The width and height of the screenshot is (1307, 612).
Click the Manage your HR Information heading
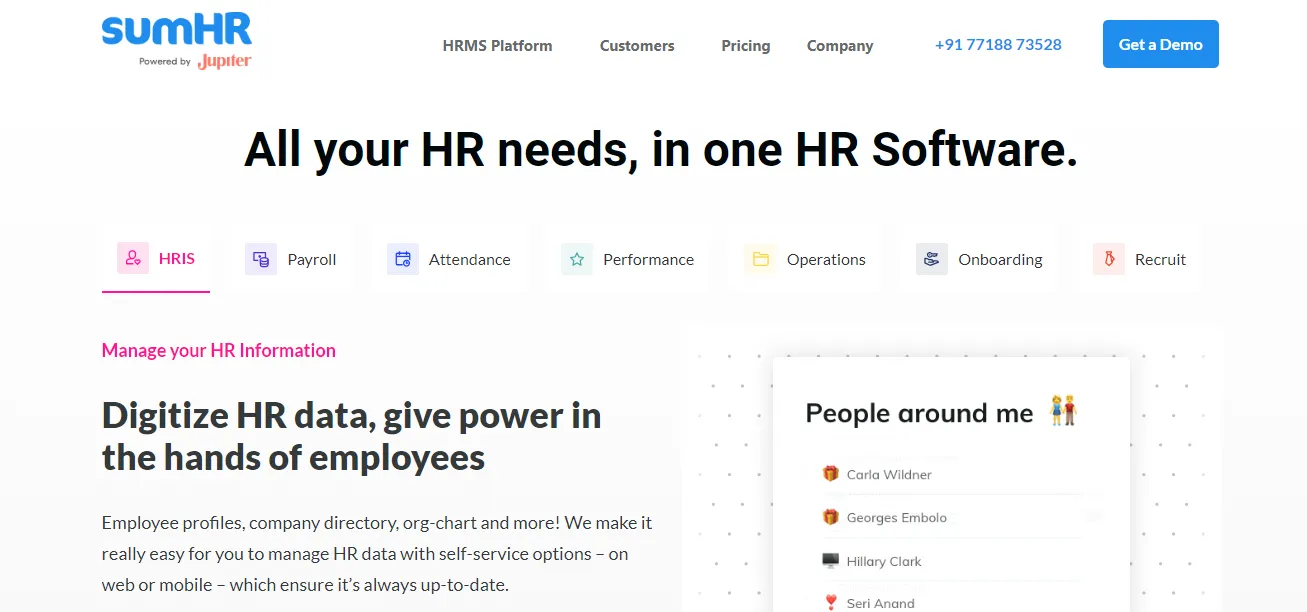219,350
